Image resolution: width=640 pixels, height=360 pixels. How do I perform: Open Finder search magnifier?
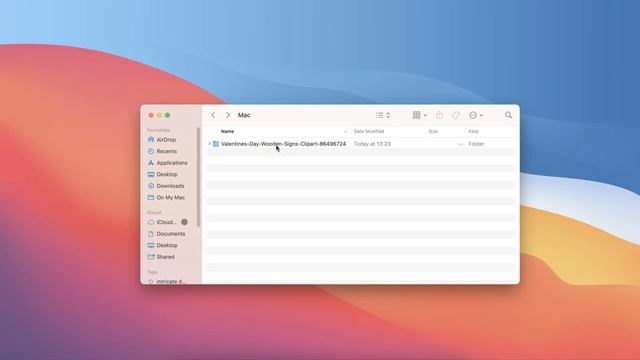(x=508, y=115)
